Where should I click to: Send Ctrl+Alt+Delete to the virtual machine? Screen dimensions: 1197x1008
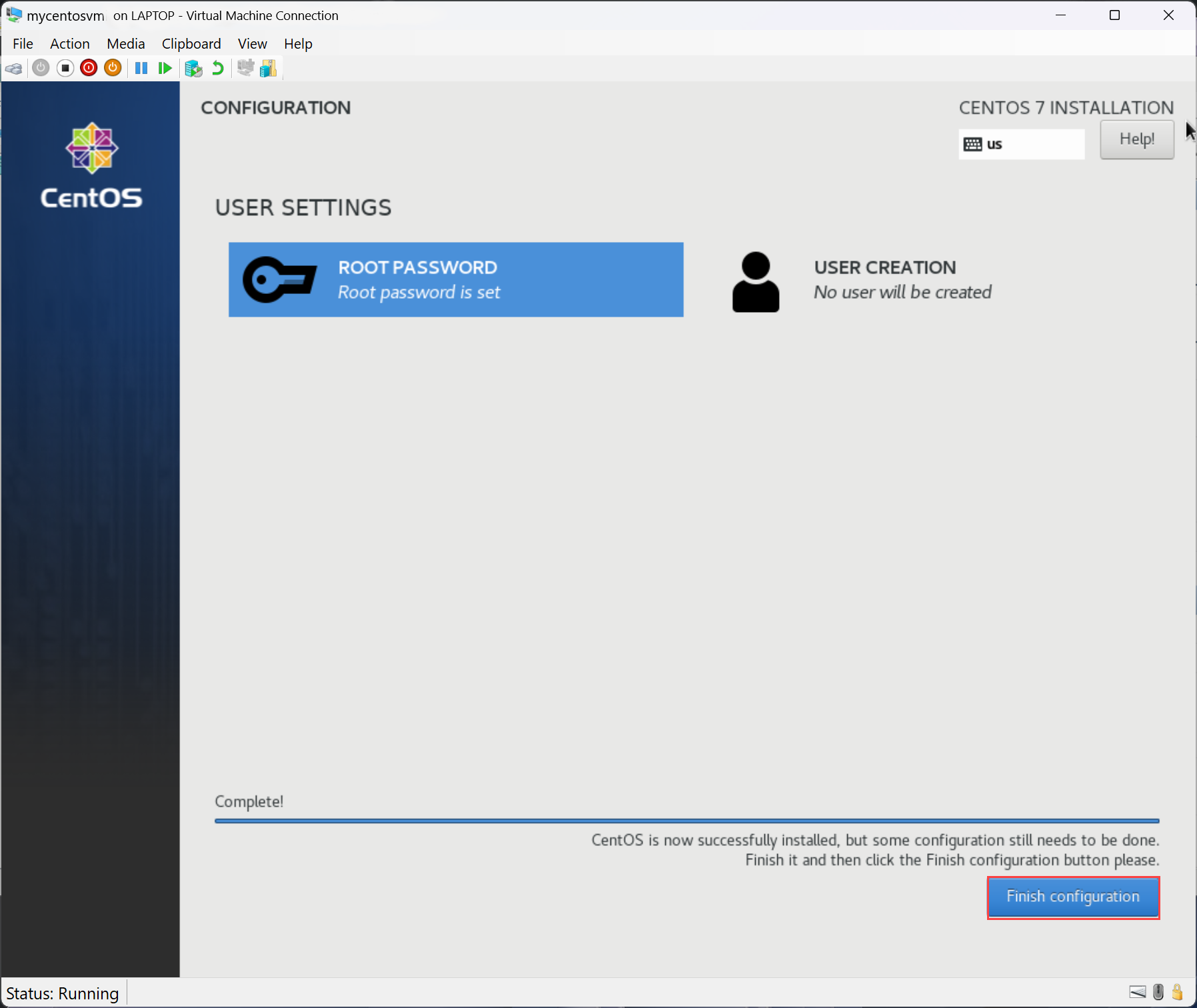click(x=13, y=67)
